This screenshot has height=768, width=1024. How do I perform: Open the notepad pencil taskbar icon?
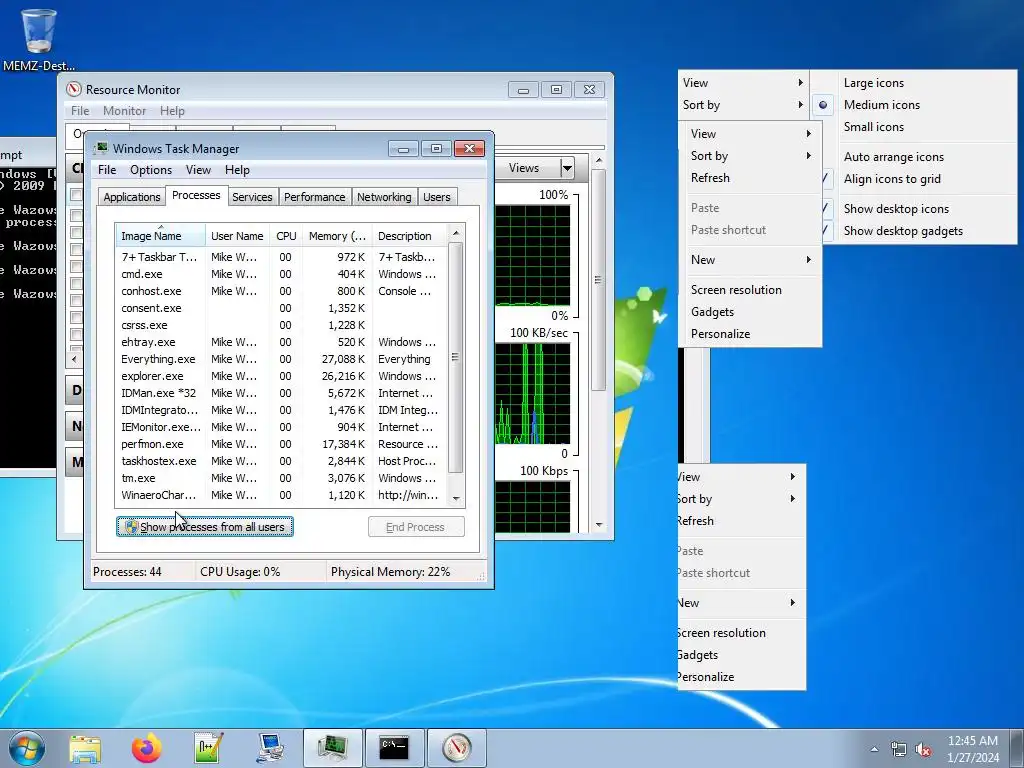208,748
